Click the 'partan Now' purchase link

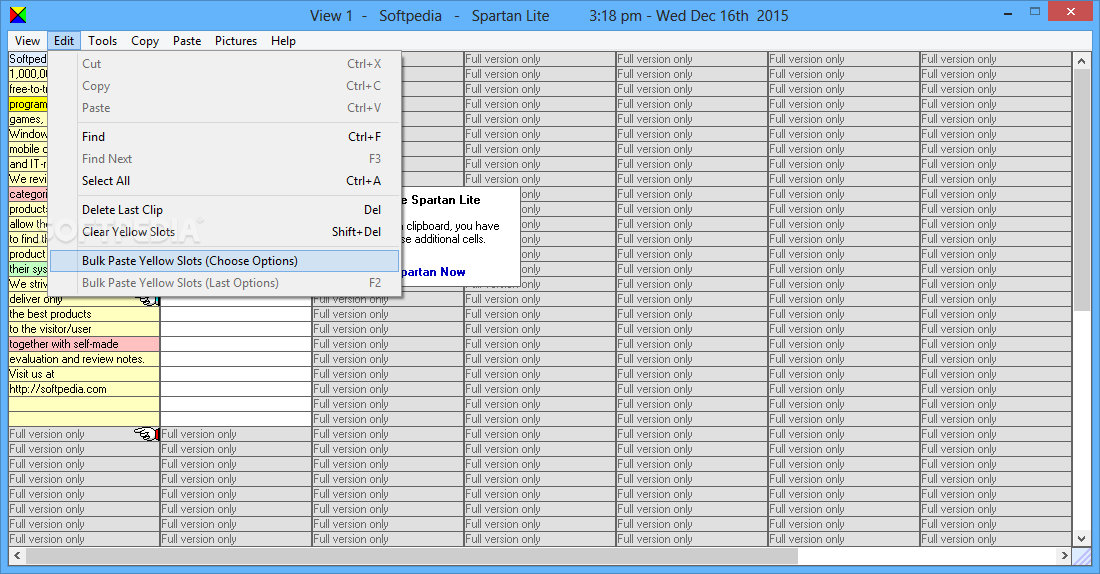433,272
